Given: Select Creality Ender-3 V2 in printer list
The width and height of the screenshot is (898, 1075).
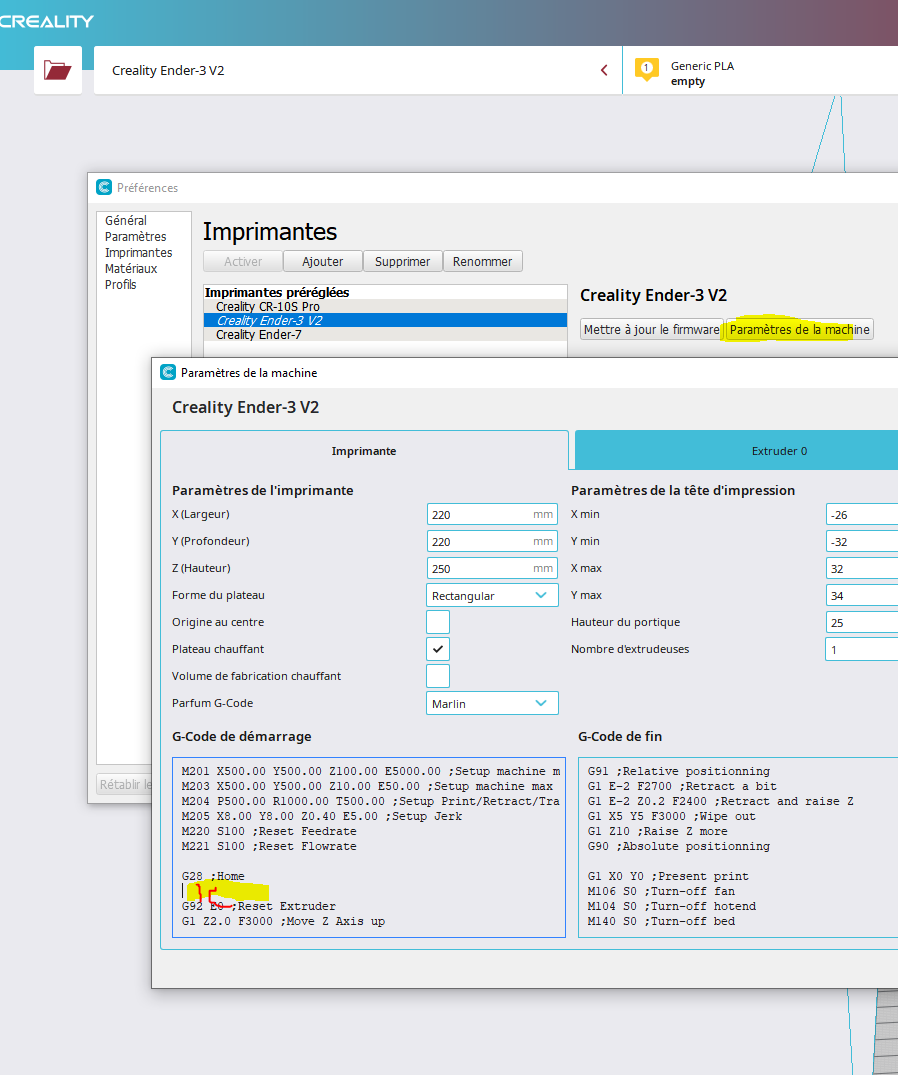Looking at the screenshot, I should [385, 320].
